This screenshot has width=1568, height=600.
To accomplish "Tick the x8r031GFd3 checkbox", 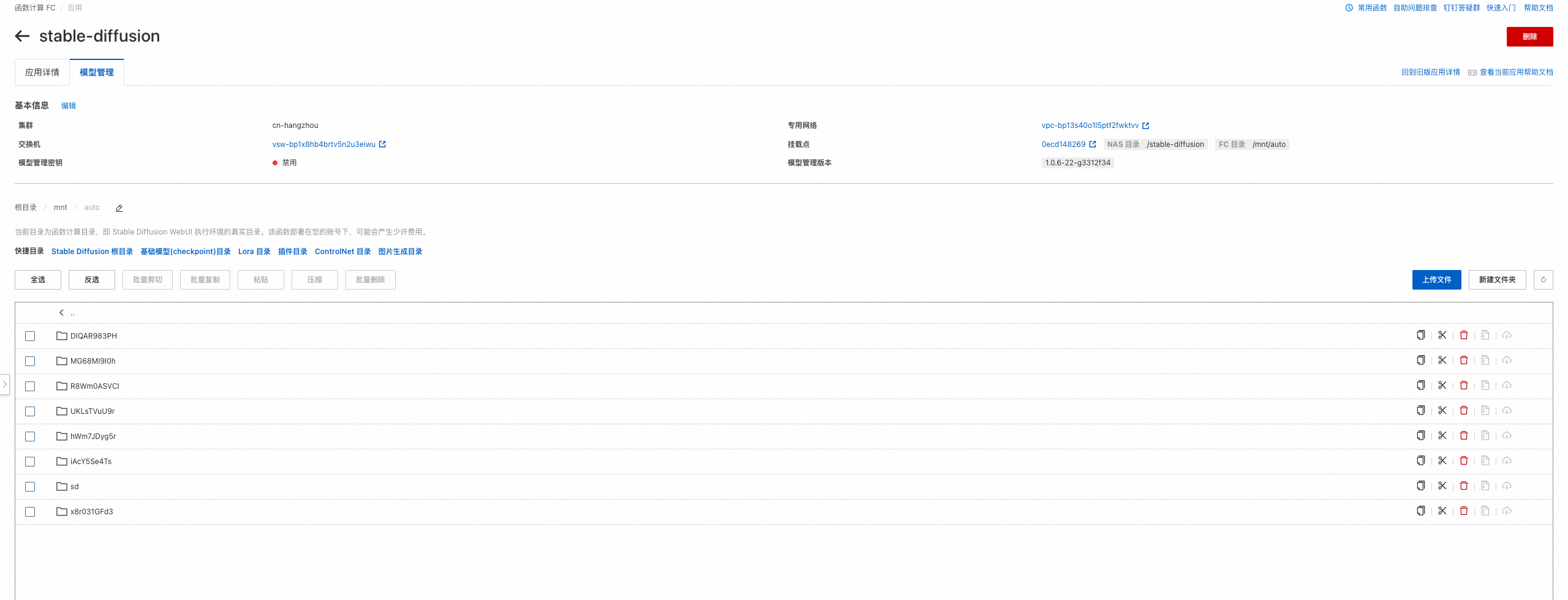I will click(x=30, y=512).
